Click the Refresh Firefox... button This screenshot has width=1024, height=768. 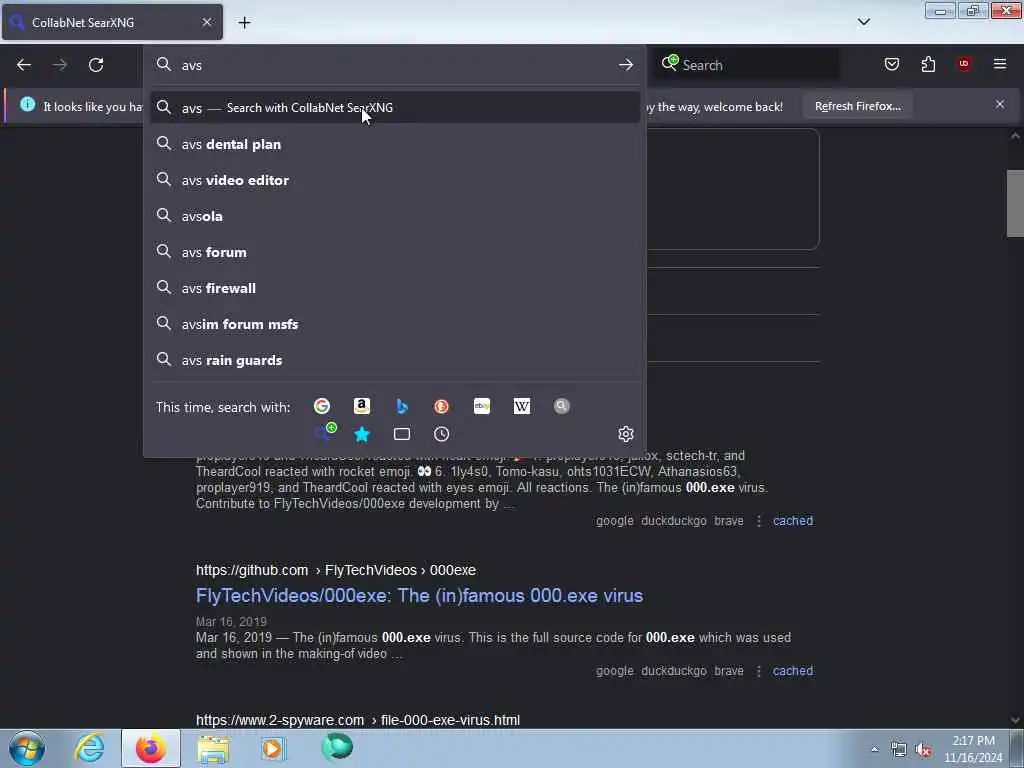(x=857, y=106)
